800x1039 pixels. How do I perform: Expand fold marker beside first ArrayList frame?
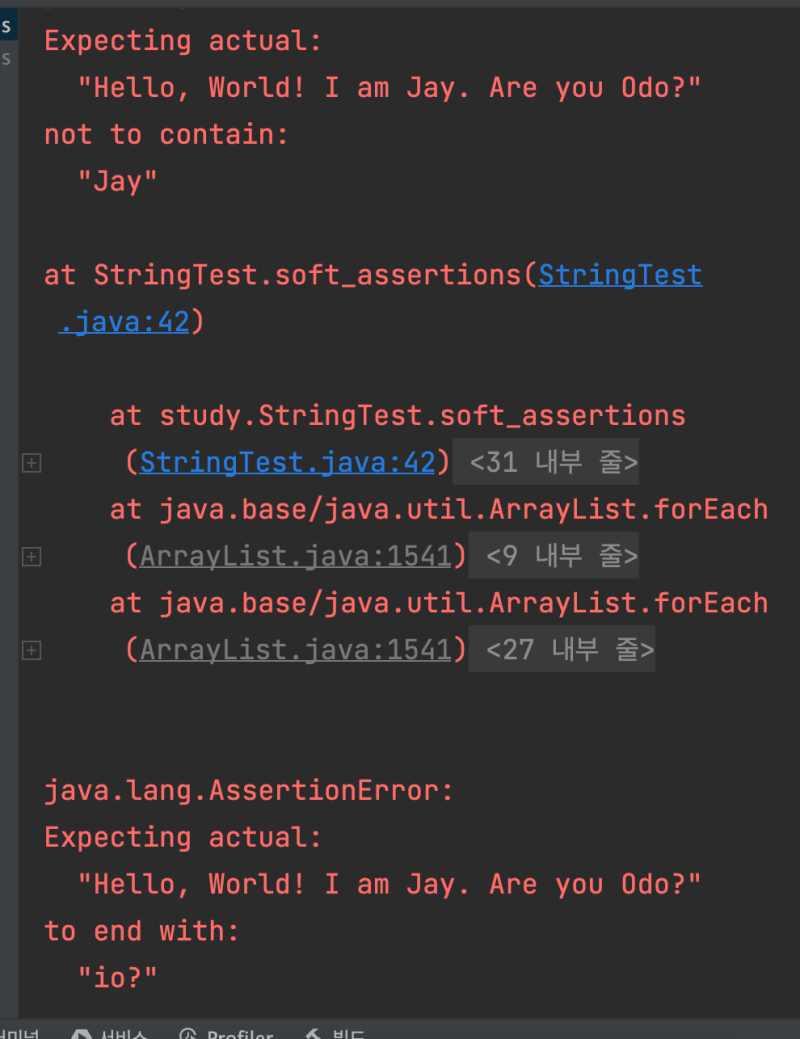(x=30, y=556)
